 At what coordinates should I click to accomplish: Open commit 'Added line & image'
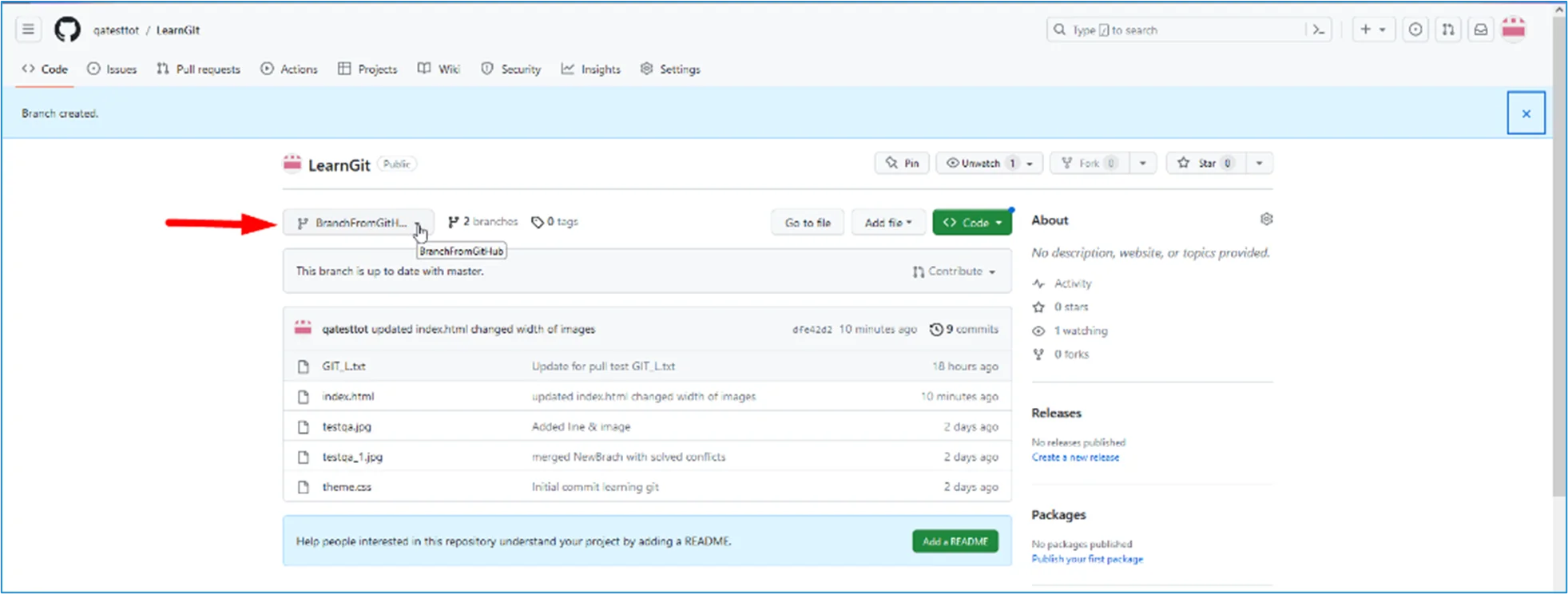pyautogui.click(x=581, y=427)
